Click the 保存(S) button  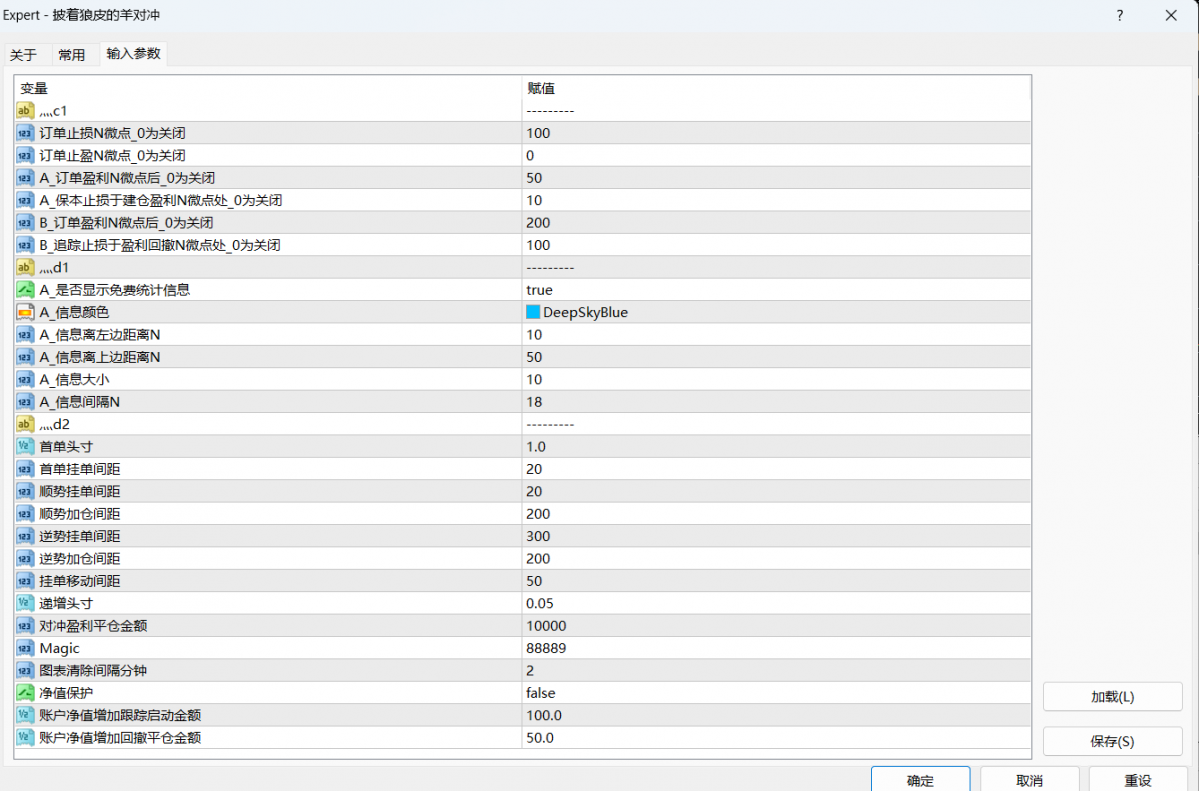click(1113, 741)
